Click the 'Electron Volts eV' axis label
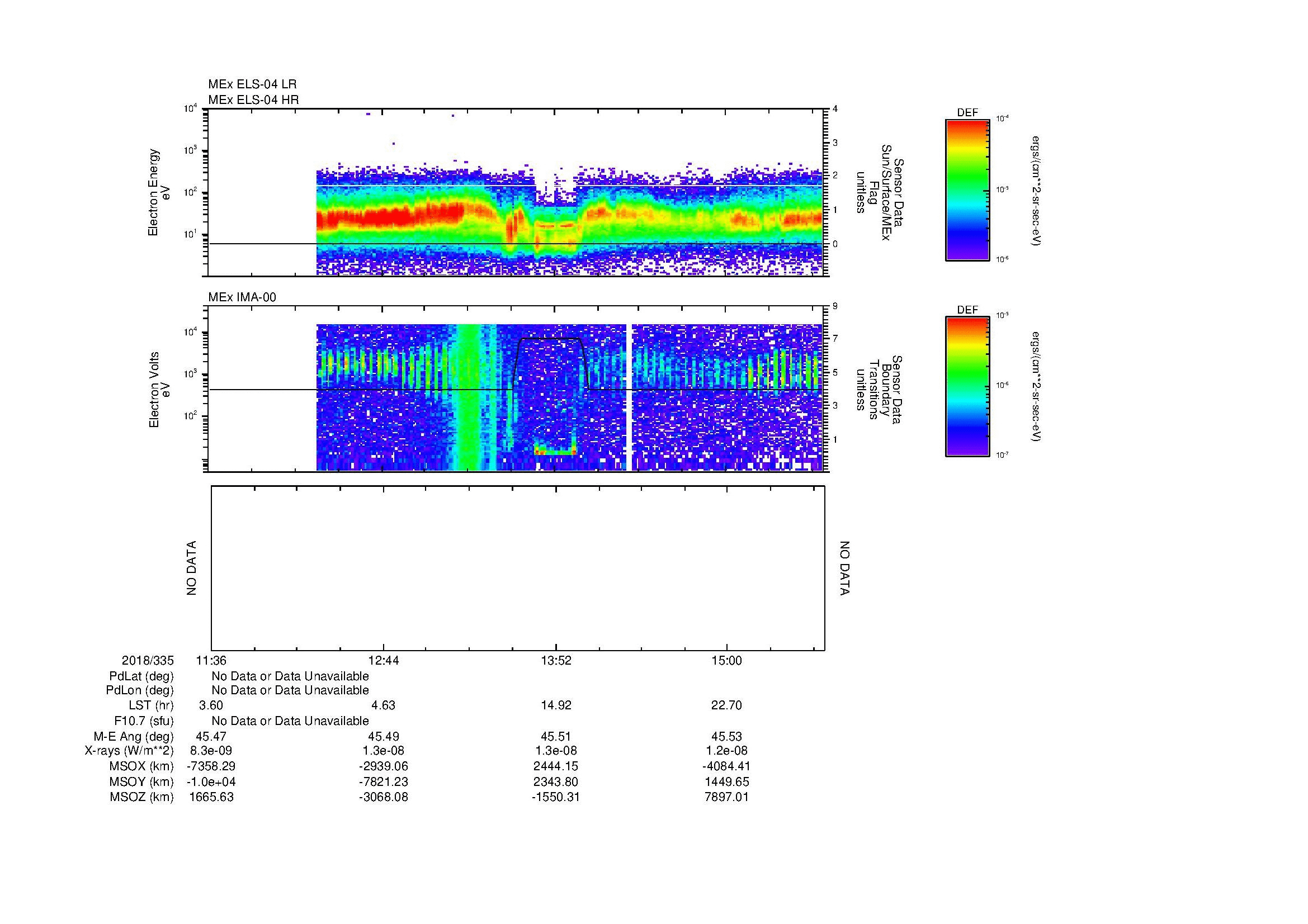The image size is (1308, 924). point(159,390)
